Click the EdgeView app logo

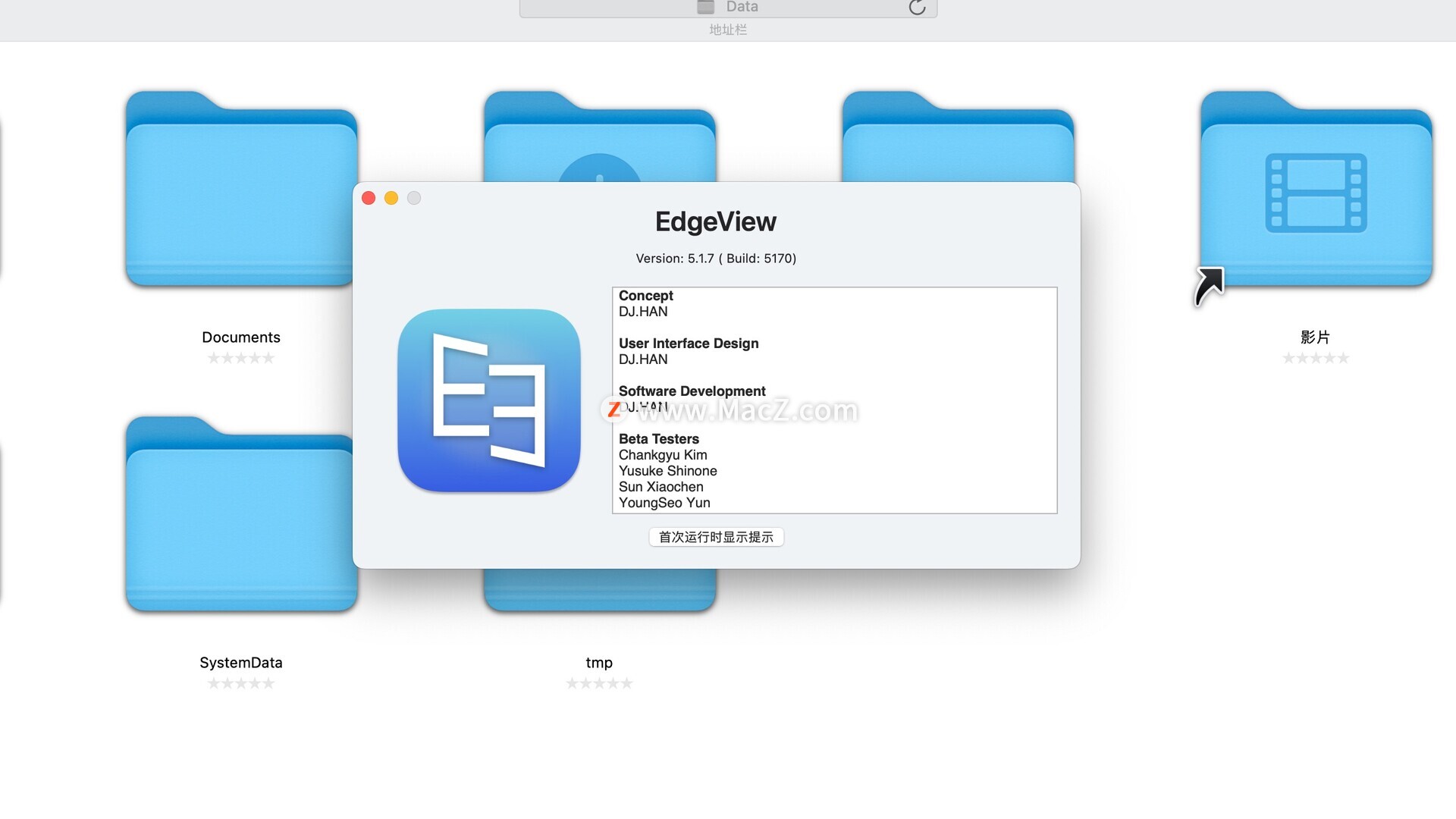pyautogui.click(x=489, y=400)
